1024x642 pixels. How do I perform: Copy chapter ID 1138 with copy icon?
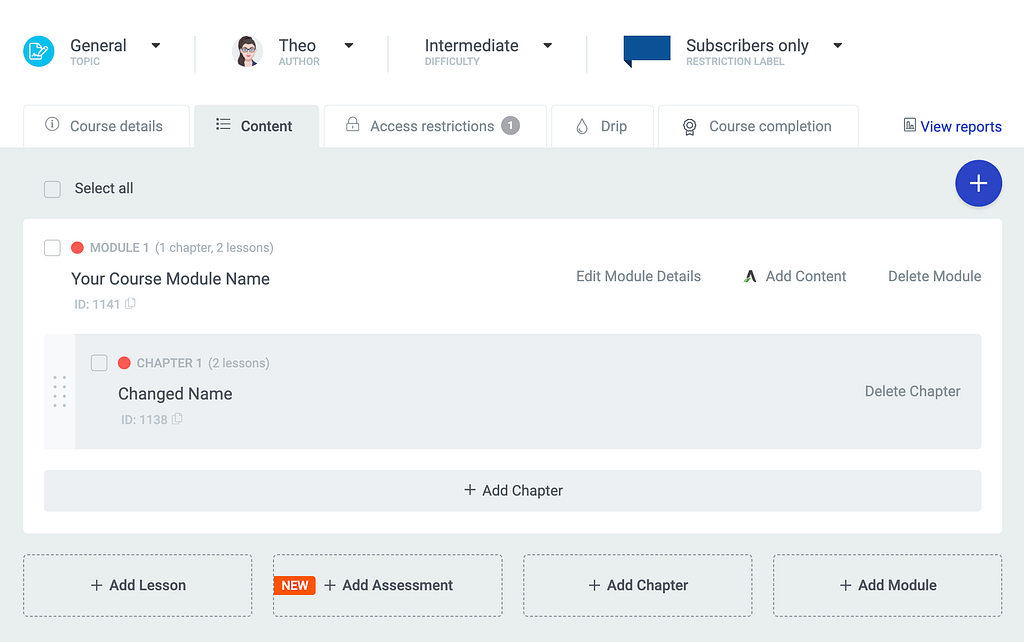[x=177, y=420]
